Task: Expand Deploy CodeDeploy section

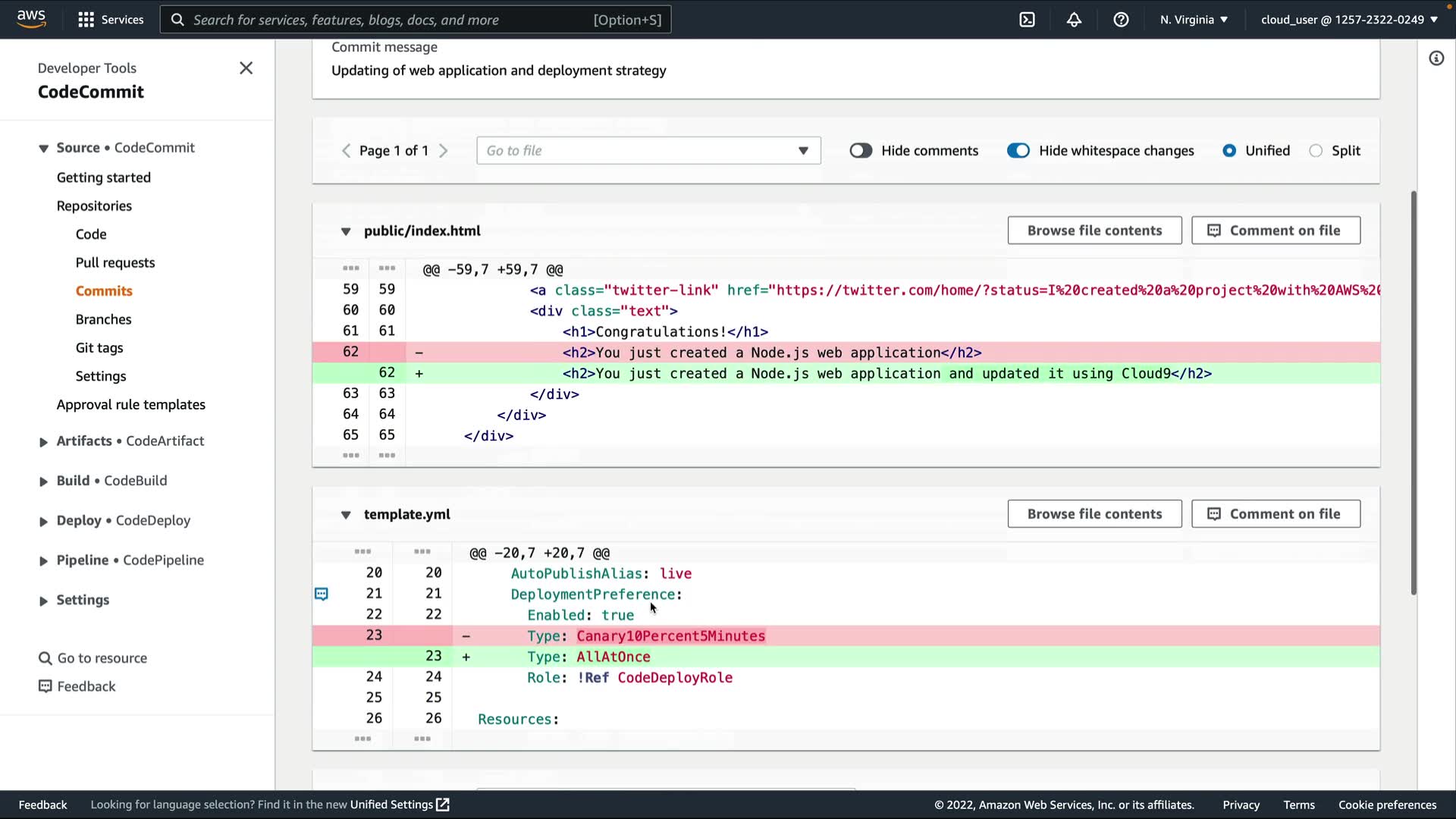Action: click(x=43, y=521)
